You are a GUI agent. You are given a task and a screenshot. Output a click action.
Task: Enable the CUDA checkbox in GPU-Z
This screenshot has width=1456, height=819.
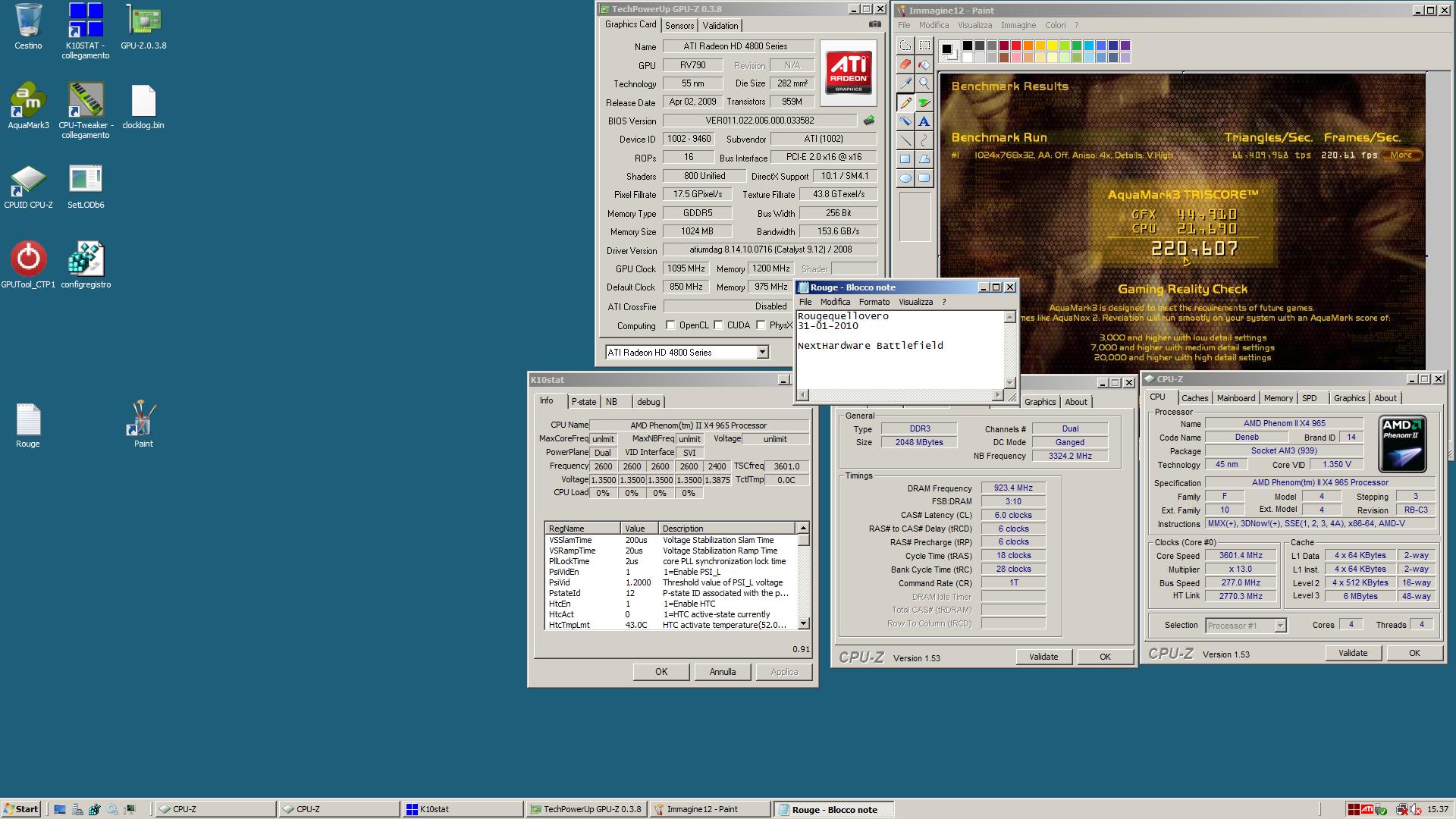(x=718, y=325)
